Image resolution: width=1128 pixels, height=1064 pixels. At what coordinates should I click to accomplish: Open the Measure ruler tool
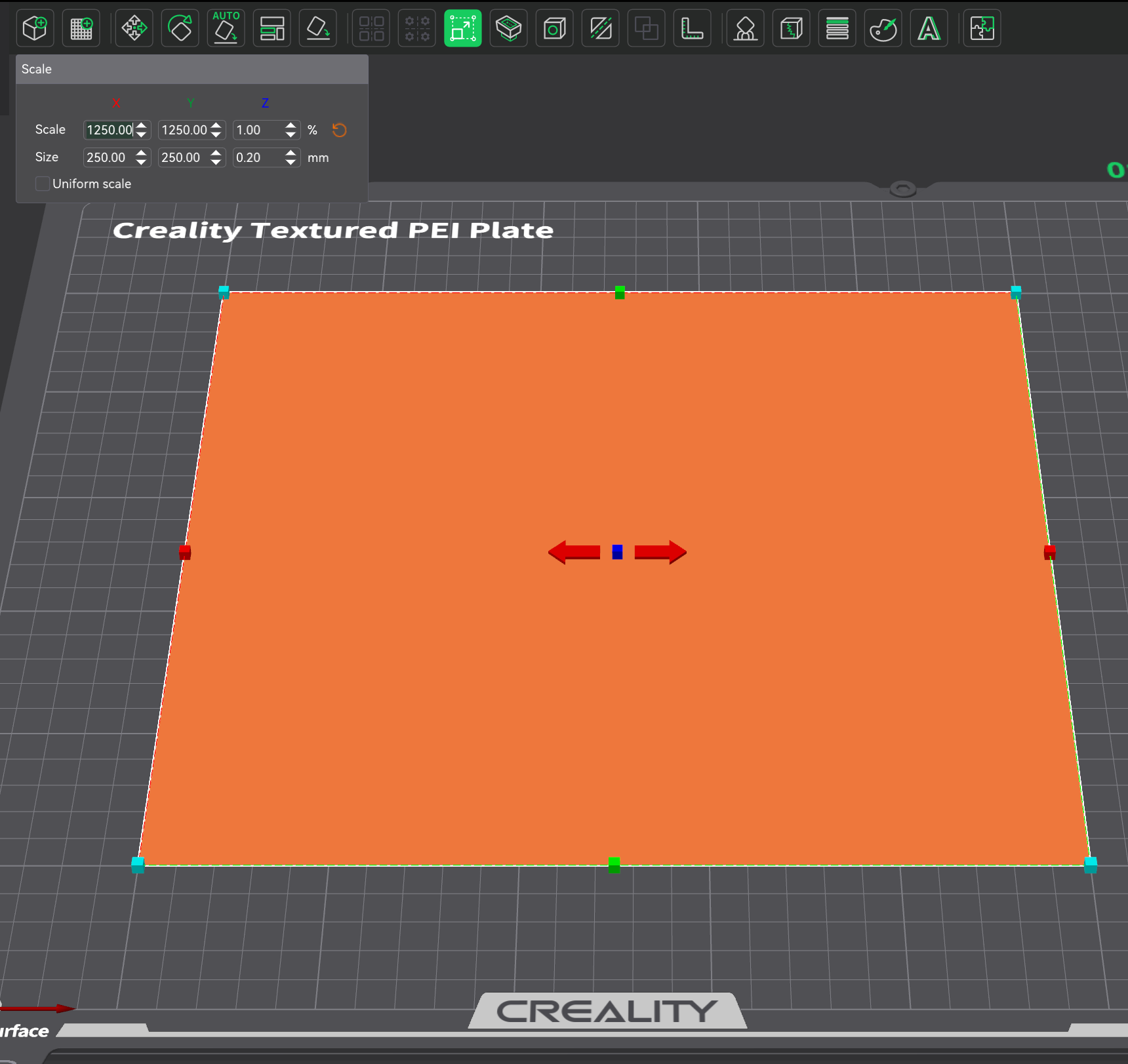pyautogui.click(x=693, y=28)
